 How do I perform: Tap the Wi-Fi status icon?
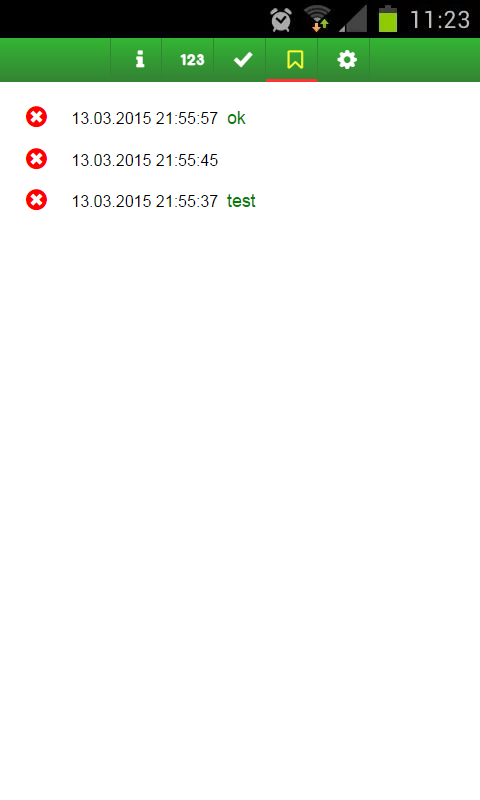click(x=317, y=19)
